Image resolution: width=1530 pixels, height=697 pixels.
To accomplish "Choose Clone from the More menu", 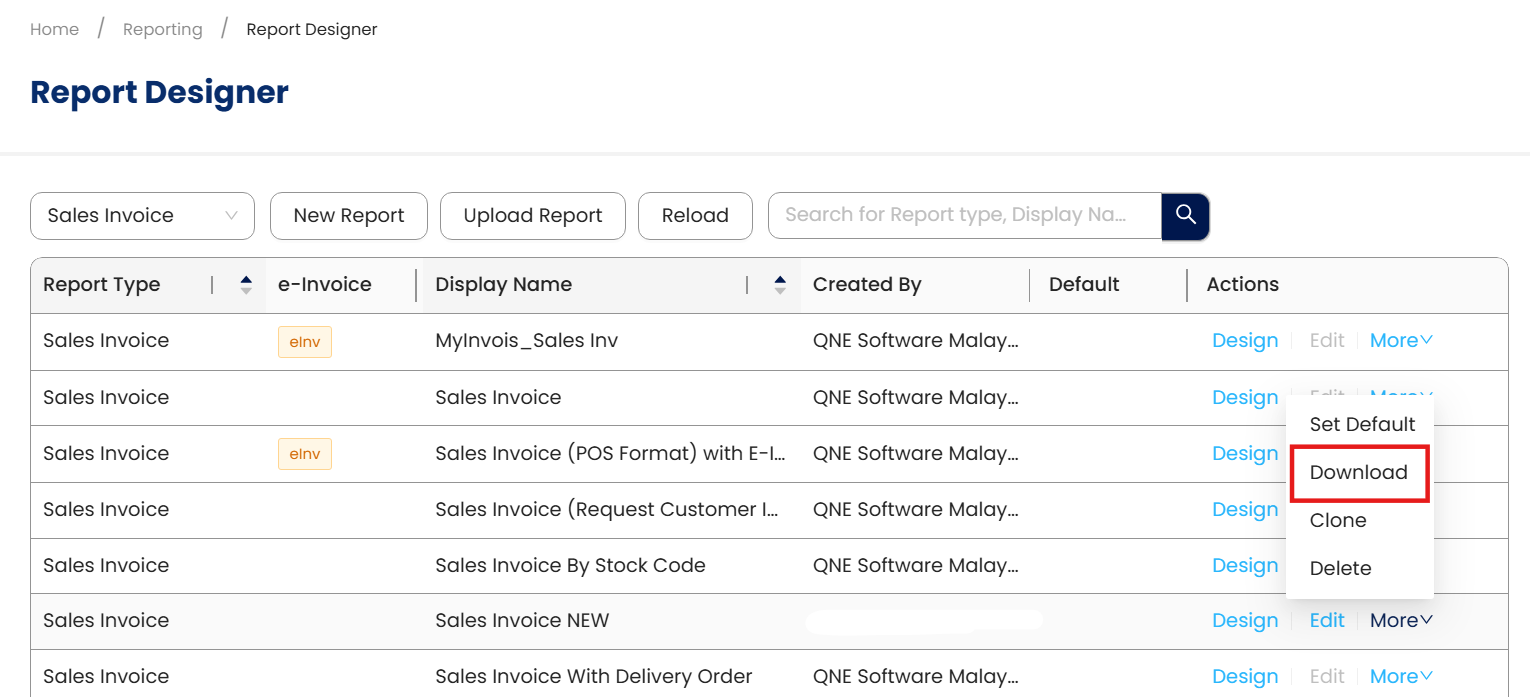I will 1338,521.
